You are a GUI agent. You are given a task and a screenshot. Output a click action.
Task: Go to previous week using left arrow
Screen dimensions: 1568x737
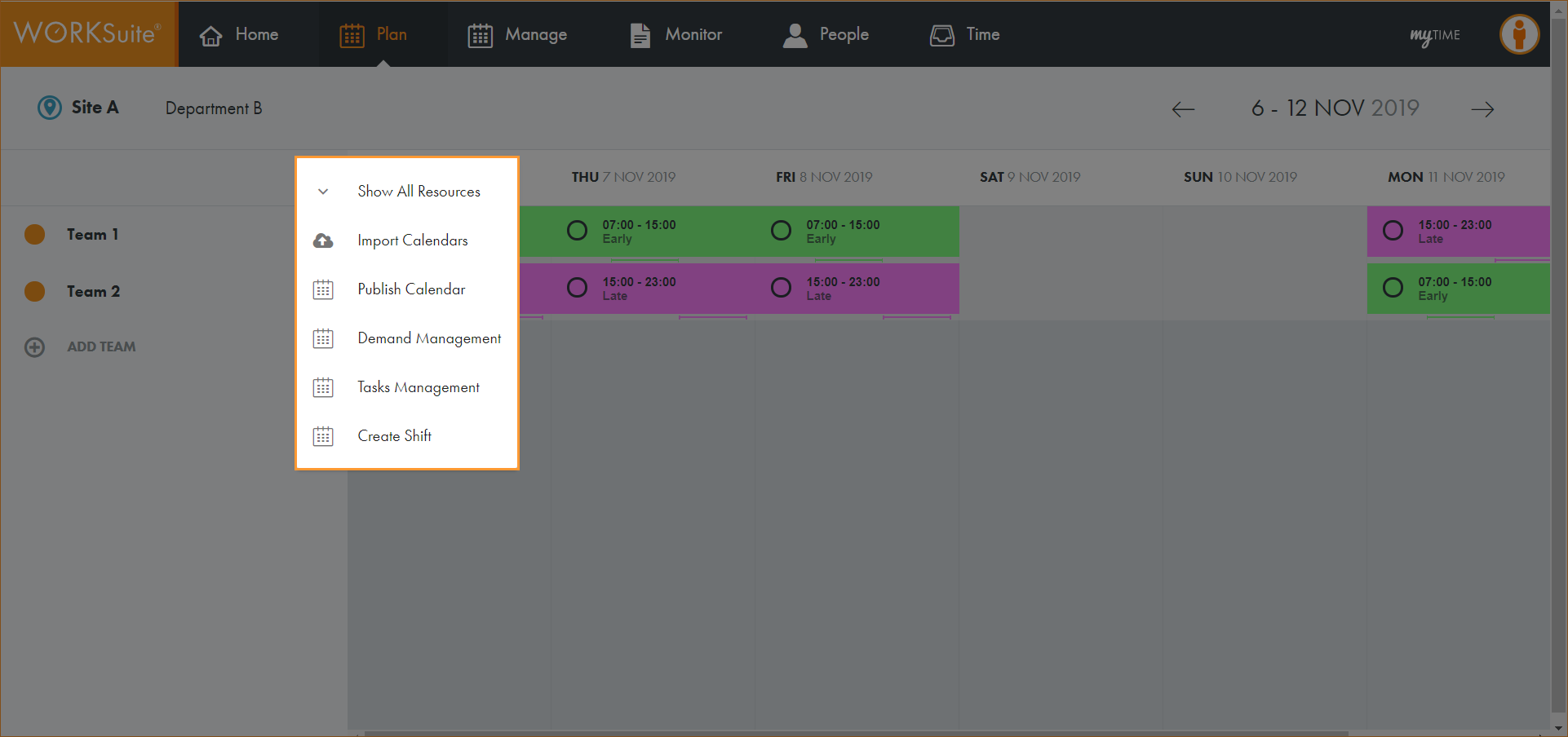(x=1183, y=109)
